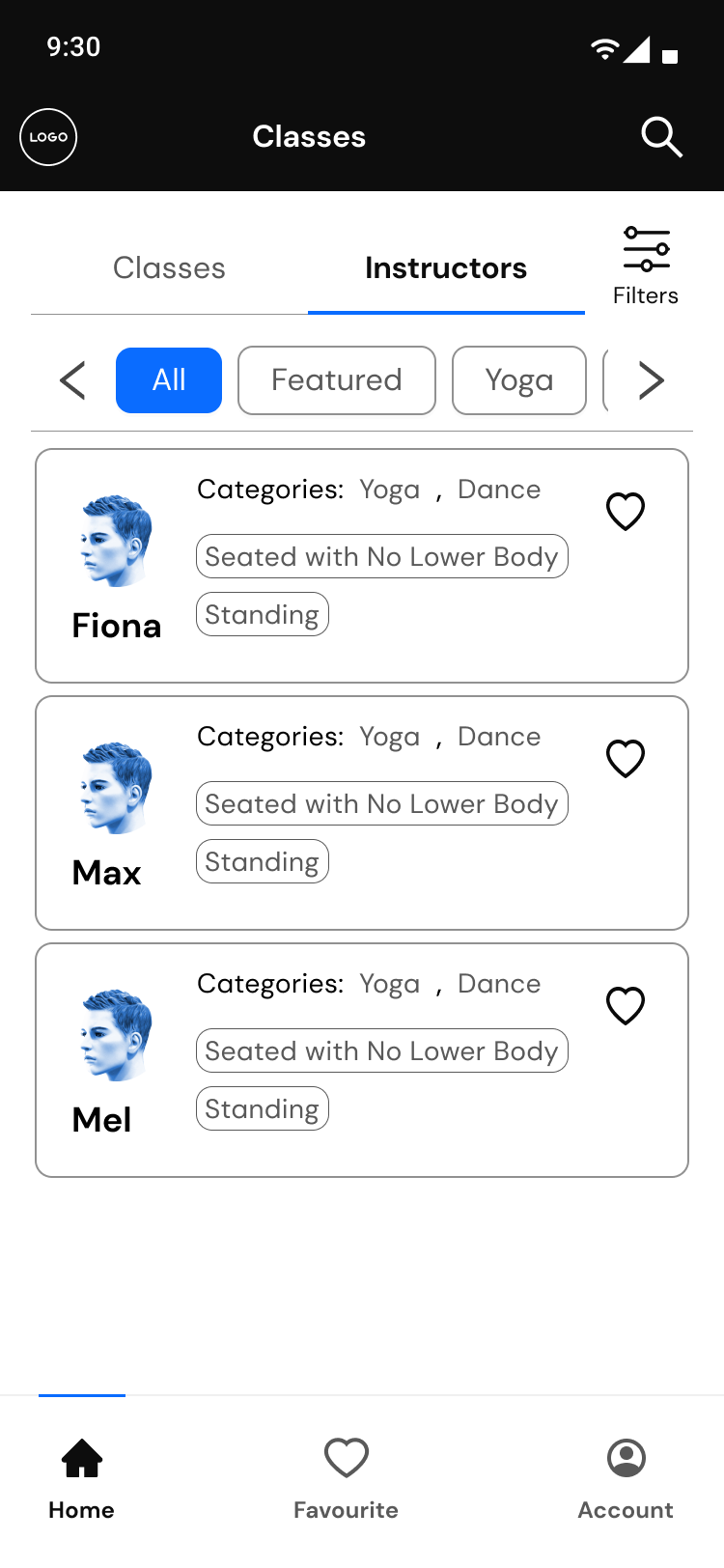Choose the Yoga category chip
Image resolution: width=724 pixels, height=1568 pixels.
pos(519,380)
